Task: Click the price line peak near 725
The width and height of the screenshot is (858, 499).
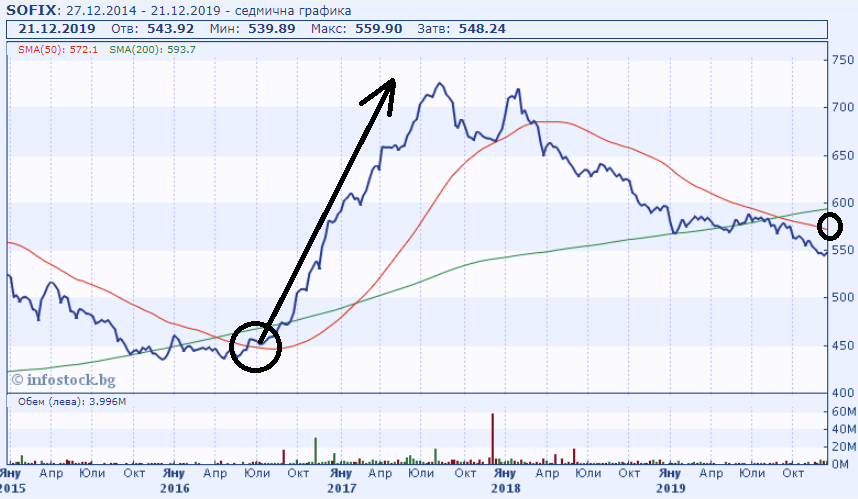Action: pyautogui.click(x=439, y=84)
